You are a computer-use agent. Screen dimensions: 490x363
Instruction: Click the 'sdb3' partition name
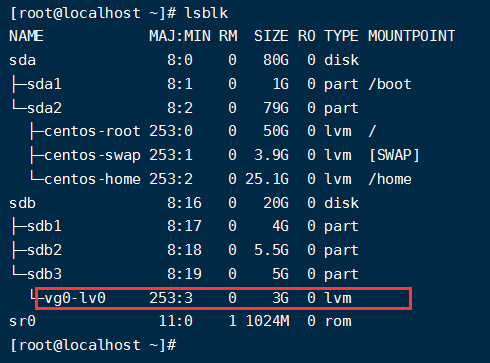click(44, 274)
